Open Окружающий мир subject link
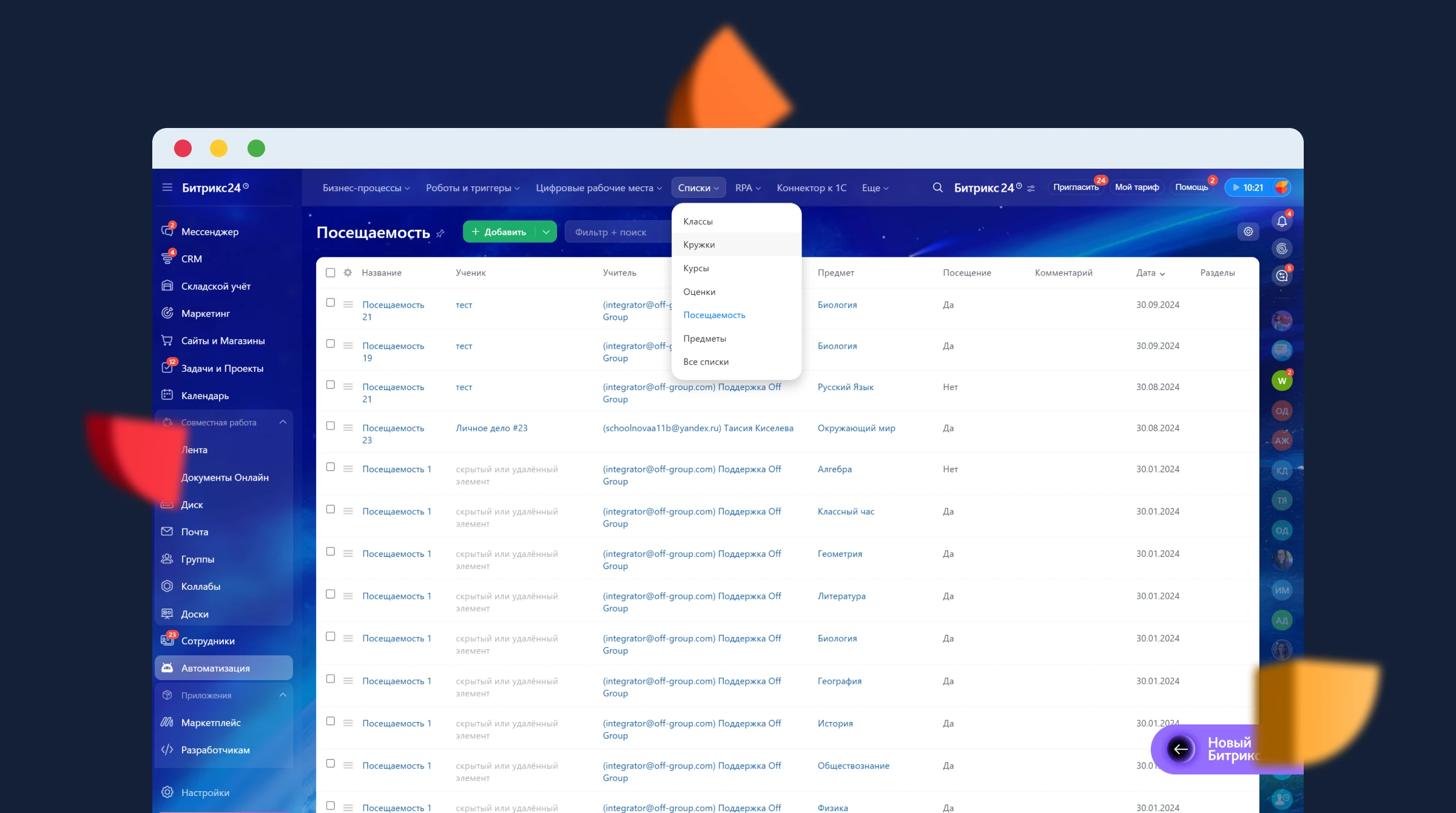The image size is (1456, 813). click(x=856, y=428)
